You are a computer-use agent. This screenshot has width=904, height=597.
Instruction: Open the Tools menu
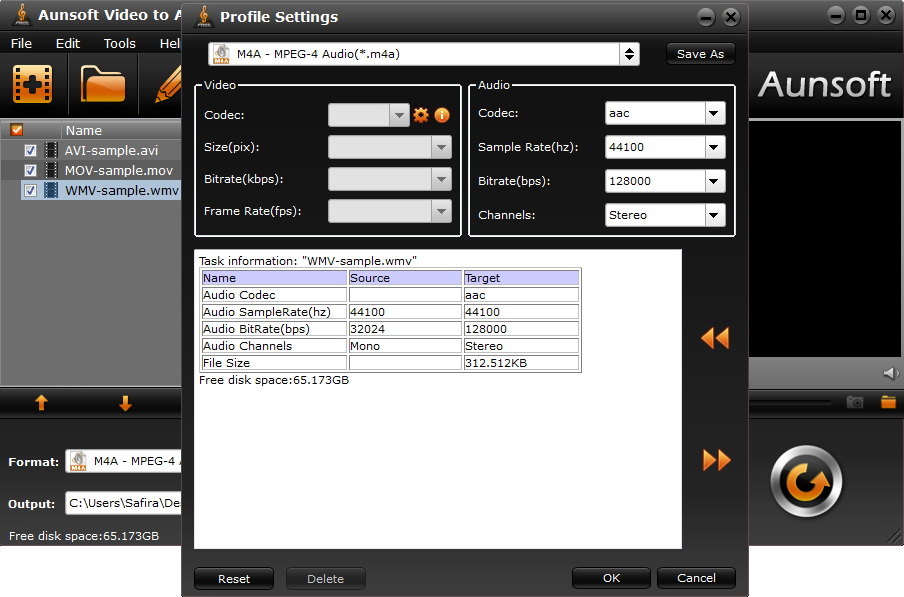119,43
